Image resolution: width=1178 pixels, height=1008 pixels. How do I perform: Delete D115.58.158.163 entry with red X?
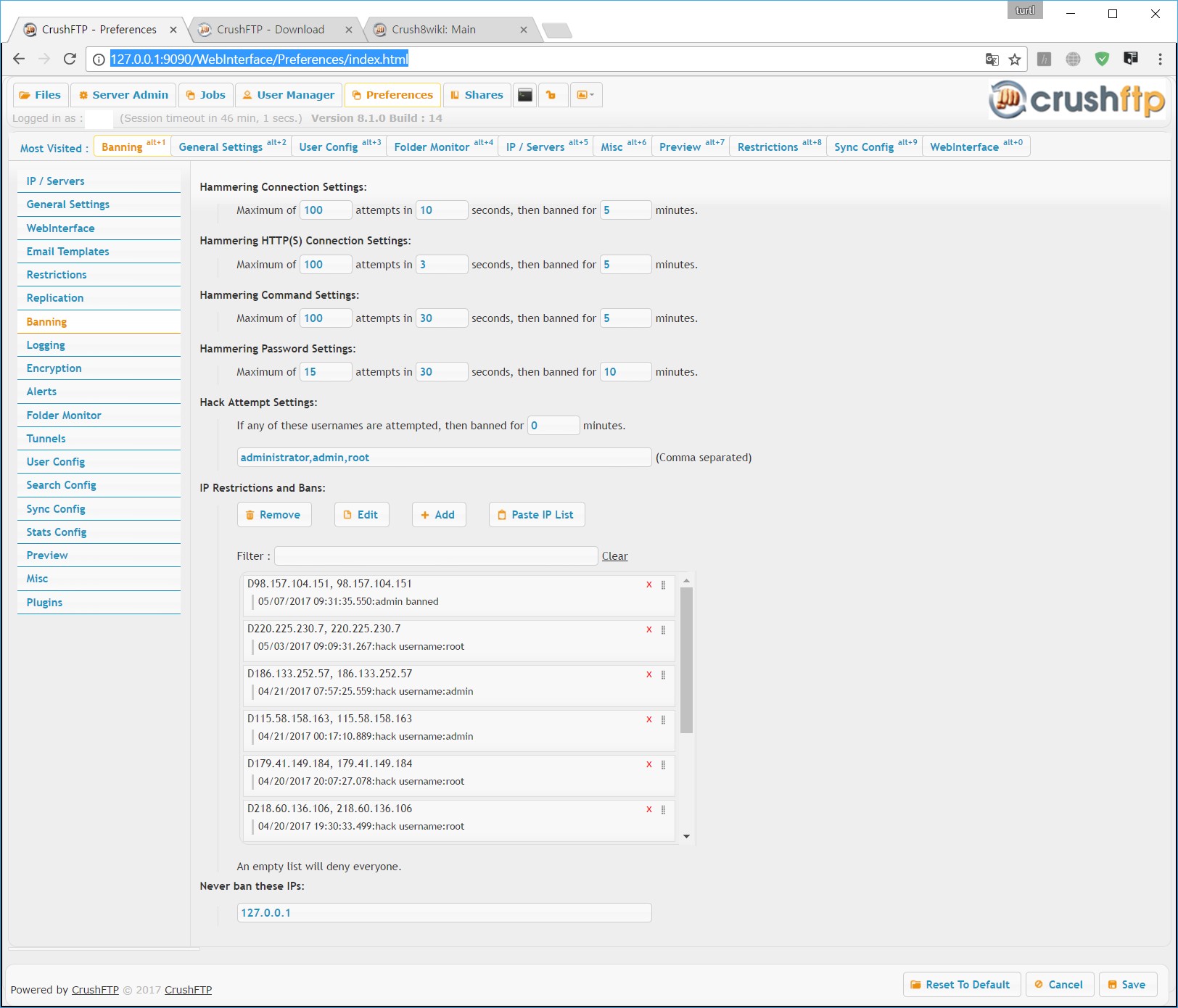point(649,719)
